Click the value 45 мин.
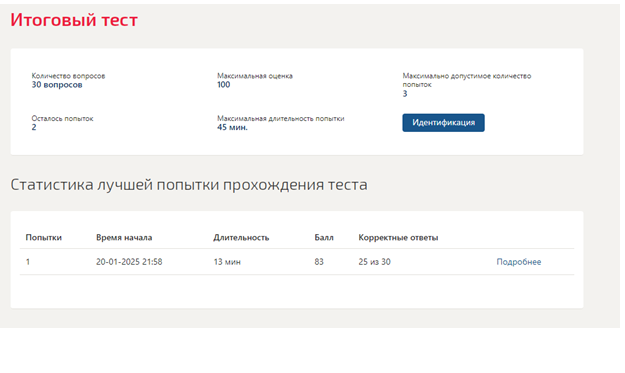This screenshot has width=625, height=373. click(x=232, y=128)
